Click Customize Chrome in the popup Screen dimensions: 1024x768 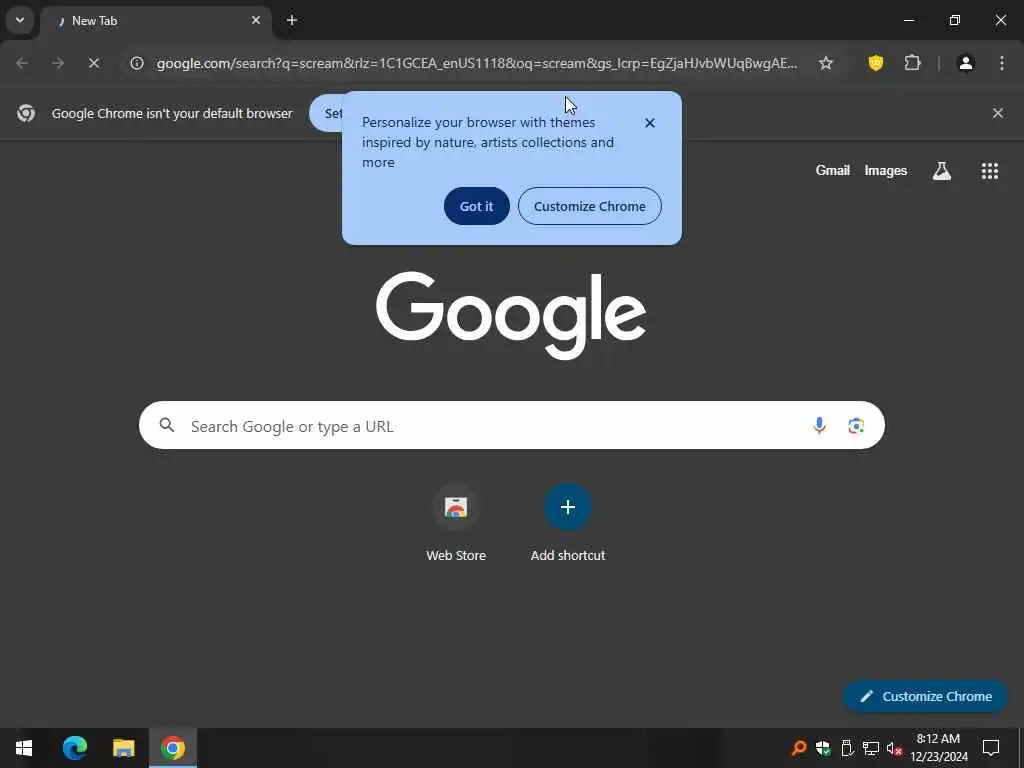590,206
